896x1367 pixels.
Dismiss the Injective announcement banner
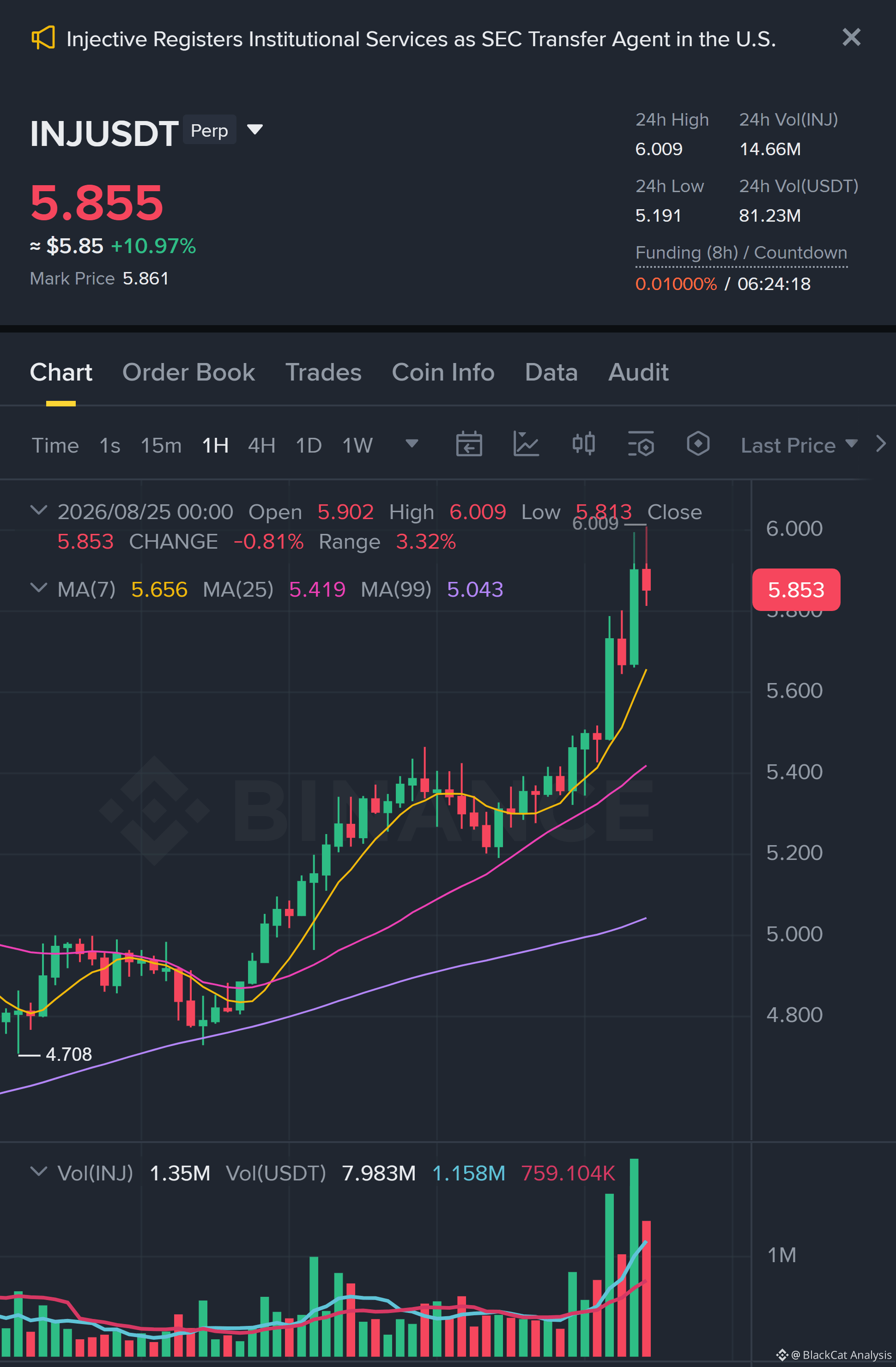pos(851,37)
